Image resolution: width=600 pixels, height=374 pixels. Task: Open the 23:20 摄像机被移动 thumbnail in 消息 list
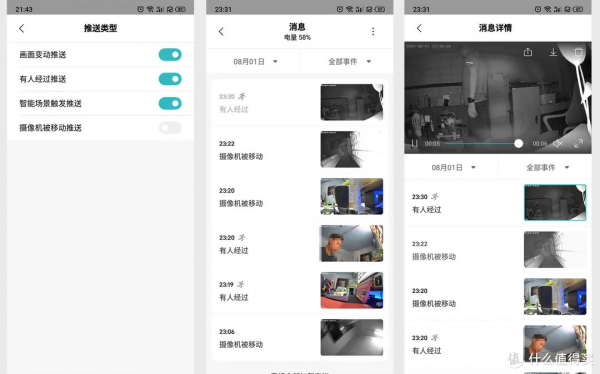(x=352, y=196)
